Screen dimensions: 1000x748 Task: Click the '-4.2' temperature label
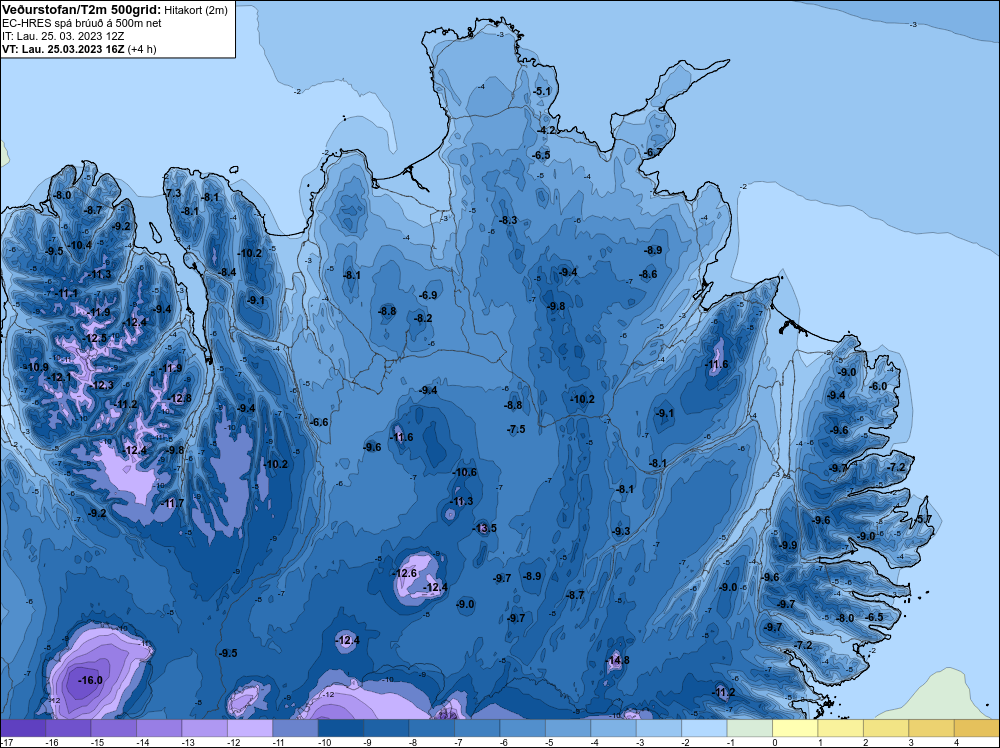click(x=546, y=130)
